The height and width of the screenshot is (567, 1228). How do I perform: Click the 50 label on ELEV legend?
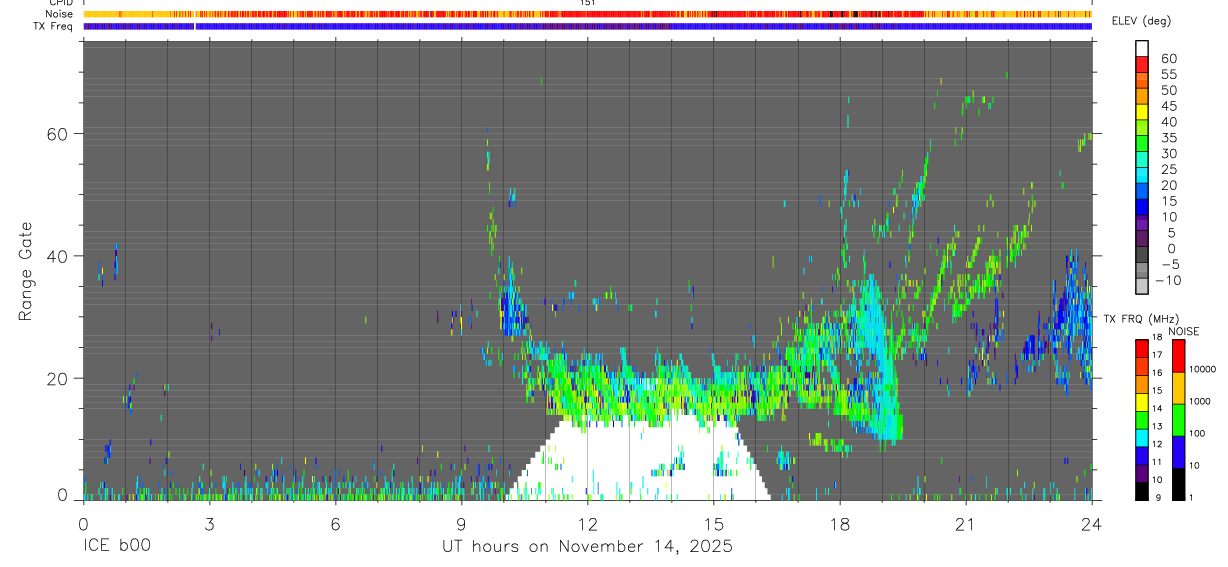pos(1168,90)
